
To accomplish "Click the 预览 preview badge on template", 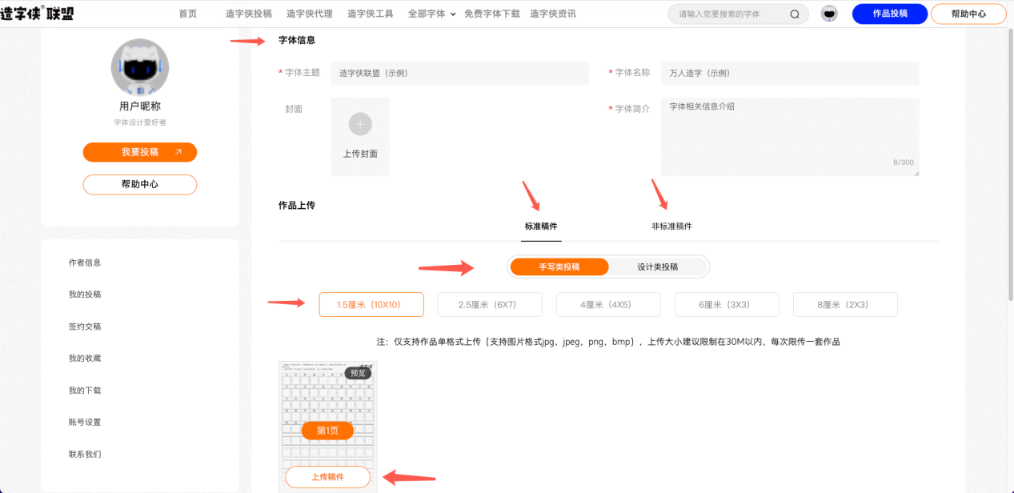I will tap(359, 373).
